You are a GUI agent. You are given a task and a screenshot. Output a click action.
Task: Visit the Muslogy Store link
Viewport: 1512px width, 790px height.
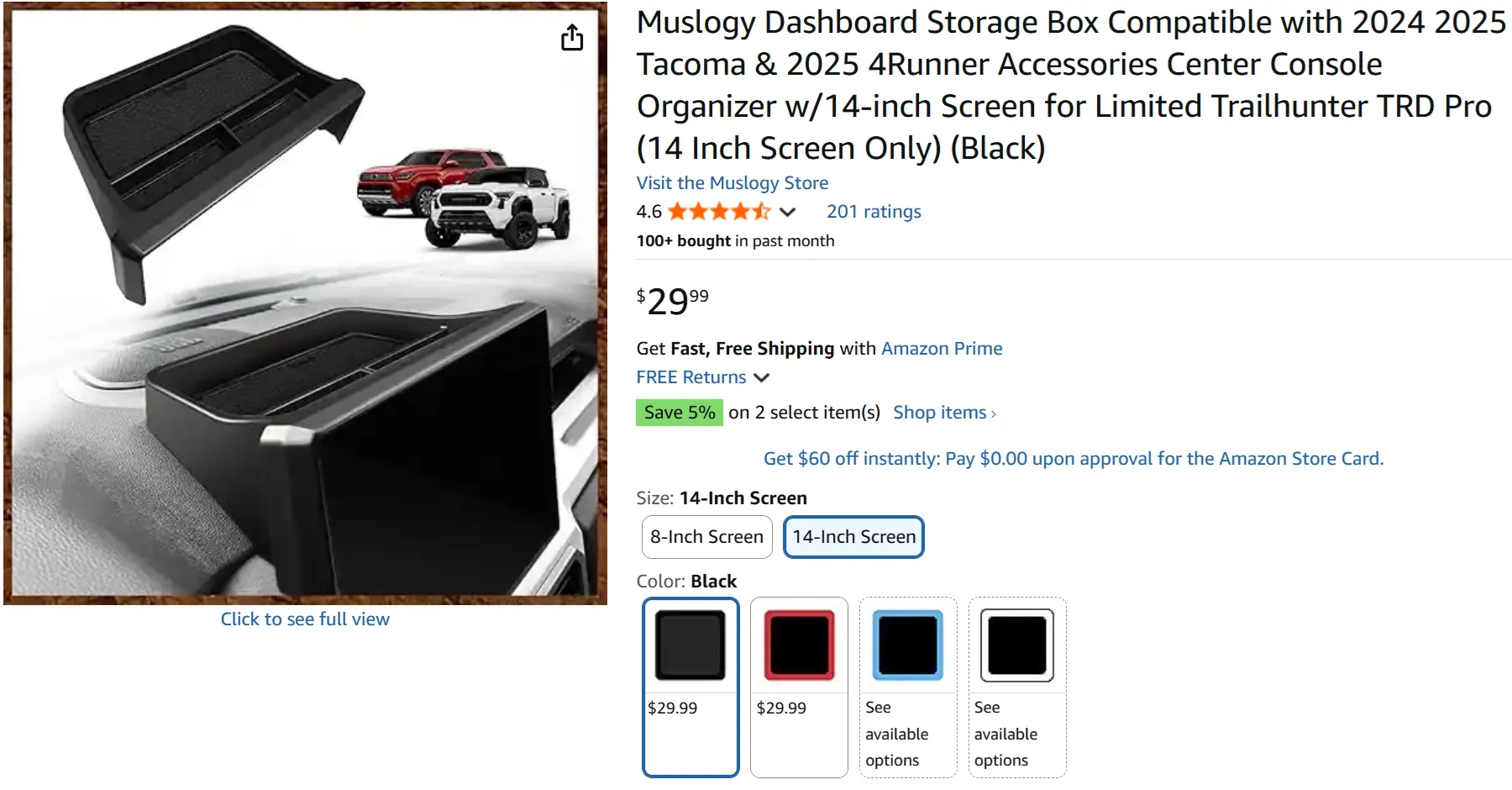[x=732, y=183]
